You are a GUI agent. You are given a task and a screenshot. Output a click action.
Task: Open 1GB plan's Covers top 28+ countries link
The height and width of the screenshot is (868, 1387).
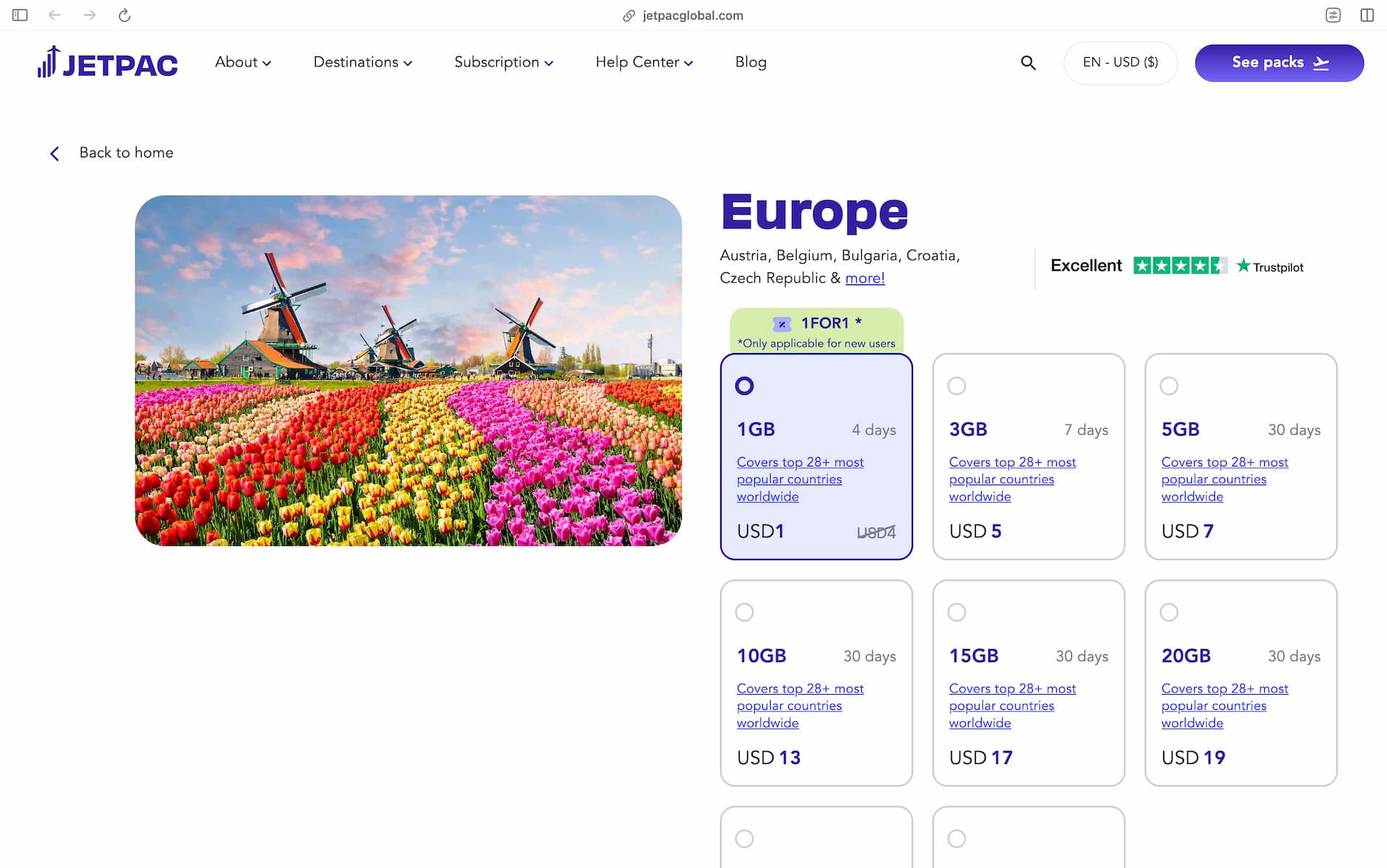[x=800, y=479]
